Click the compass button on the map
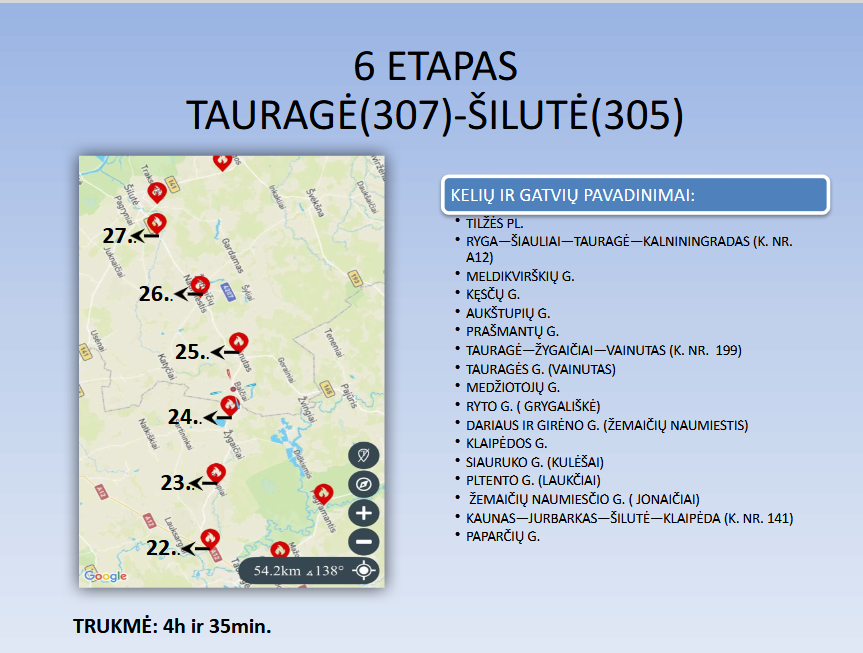 point(364,485)
